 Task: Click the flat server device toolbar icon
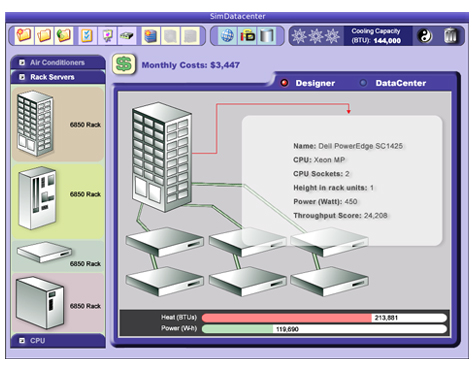coord(127,35)
